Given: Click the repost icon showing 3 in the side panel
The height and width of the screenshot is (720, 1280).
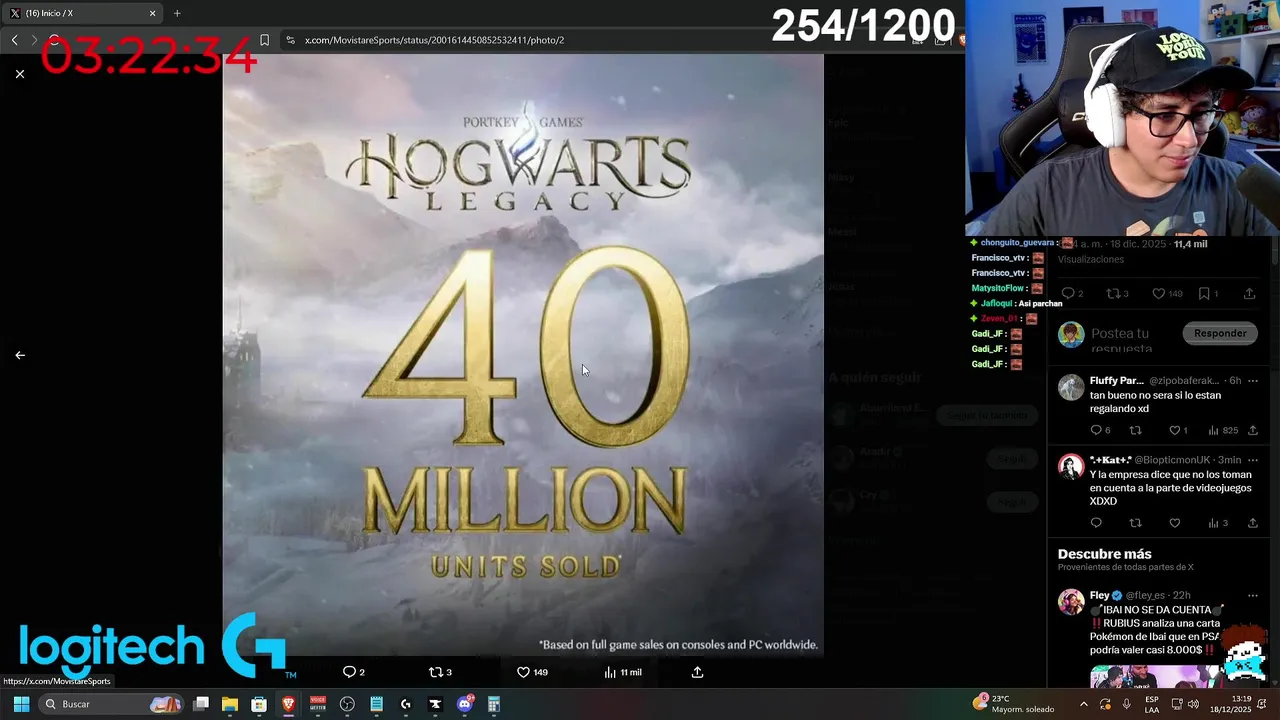Looking at the screenshot, I should [1113, 294].
